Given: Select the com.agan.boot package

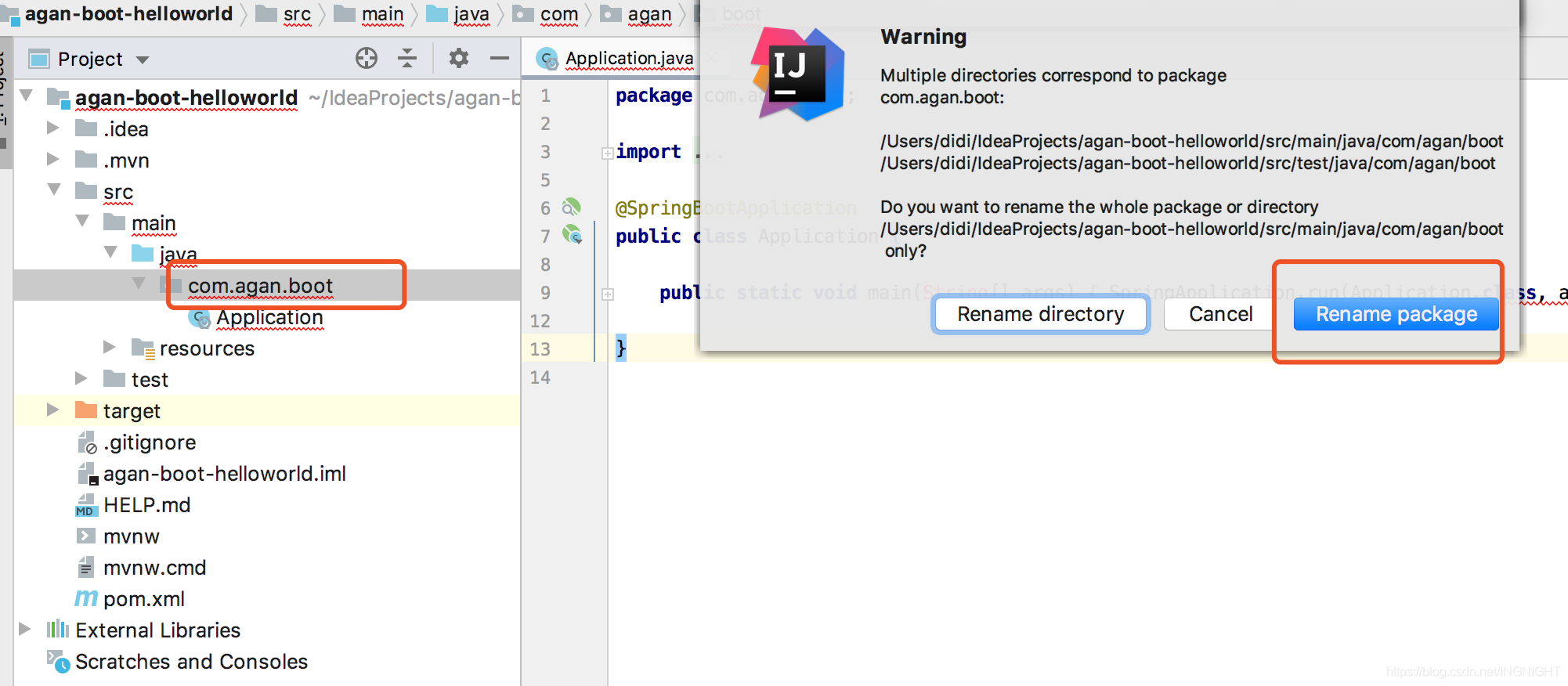Looking at the screenshot, I should tap(260, 286).
